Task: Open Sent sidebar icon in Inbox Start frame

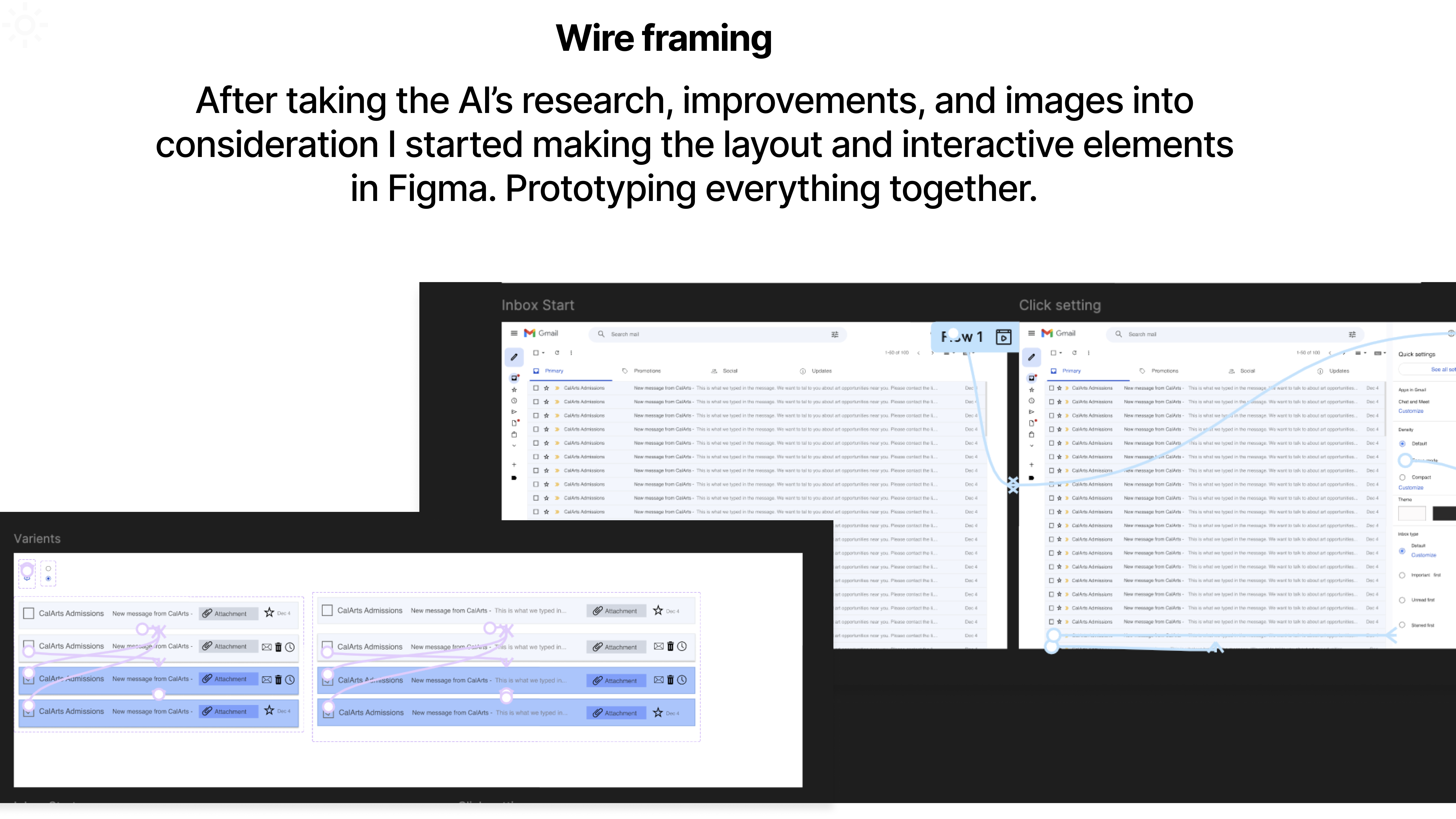Action: coord(514,412)
